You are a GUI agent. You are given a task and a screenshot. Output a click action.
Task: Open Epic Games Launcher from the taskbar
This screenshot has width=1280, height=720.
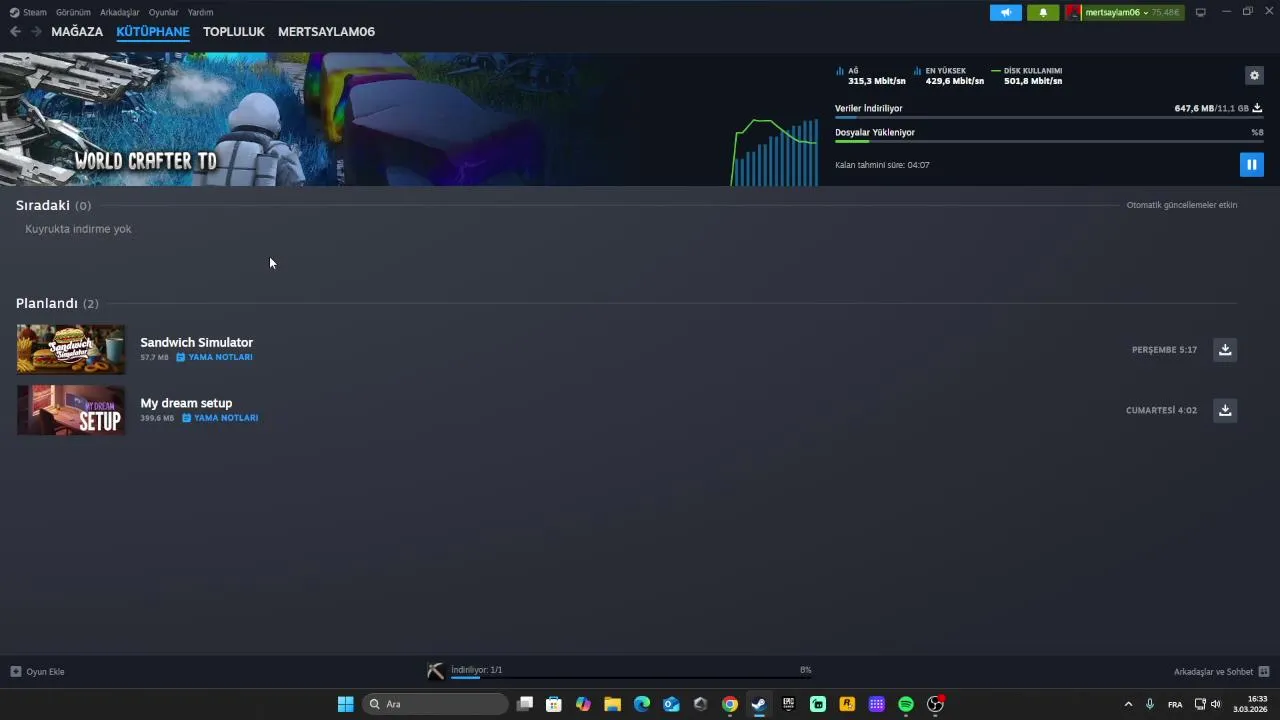pos(788,704)
